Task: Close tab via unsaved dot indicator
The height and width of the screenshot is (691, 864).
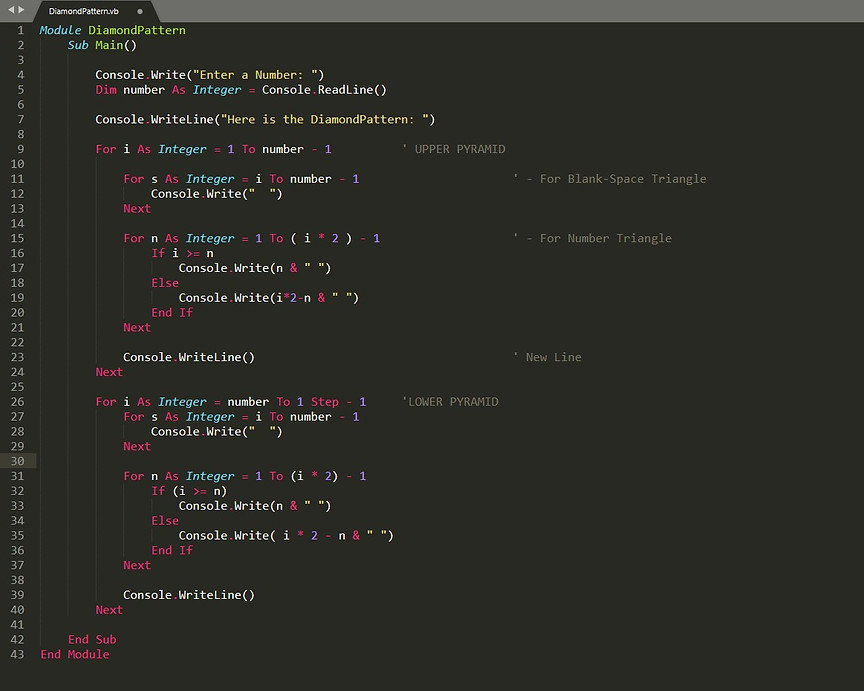Action: pos(140,11)
